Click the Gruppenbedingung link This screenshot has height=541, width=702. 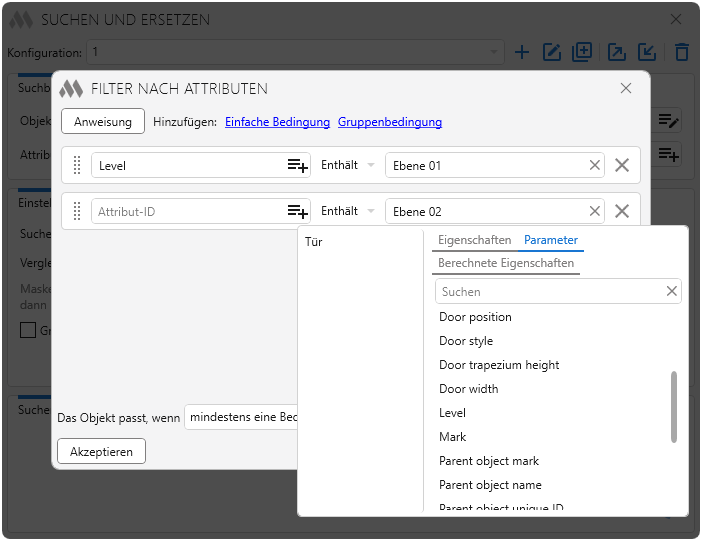click(x=390, y=122)
